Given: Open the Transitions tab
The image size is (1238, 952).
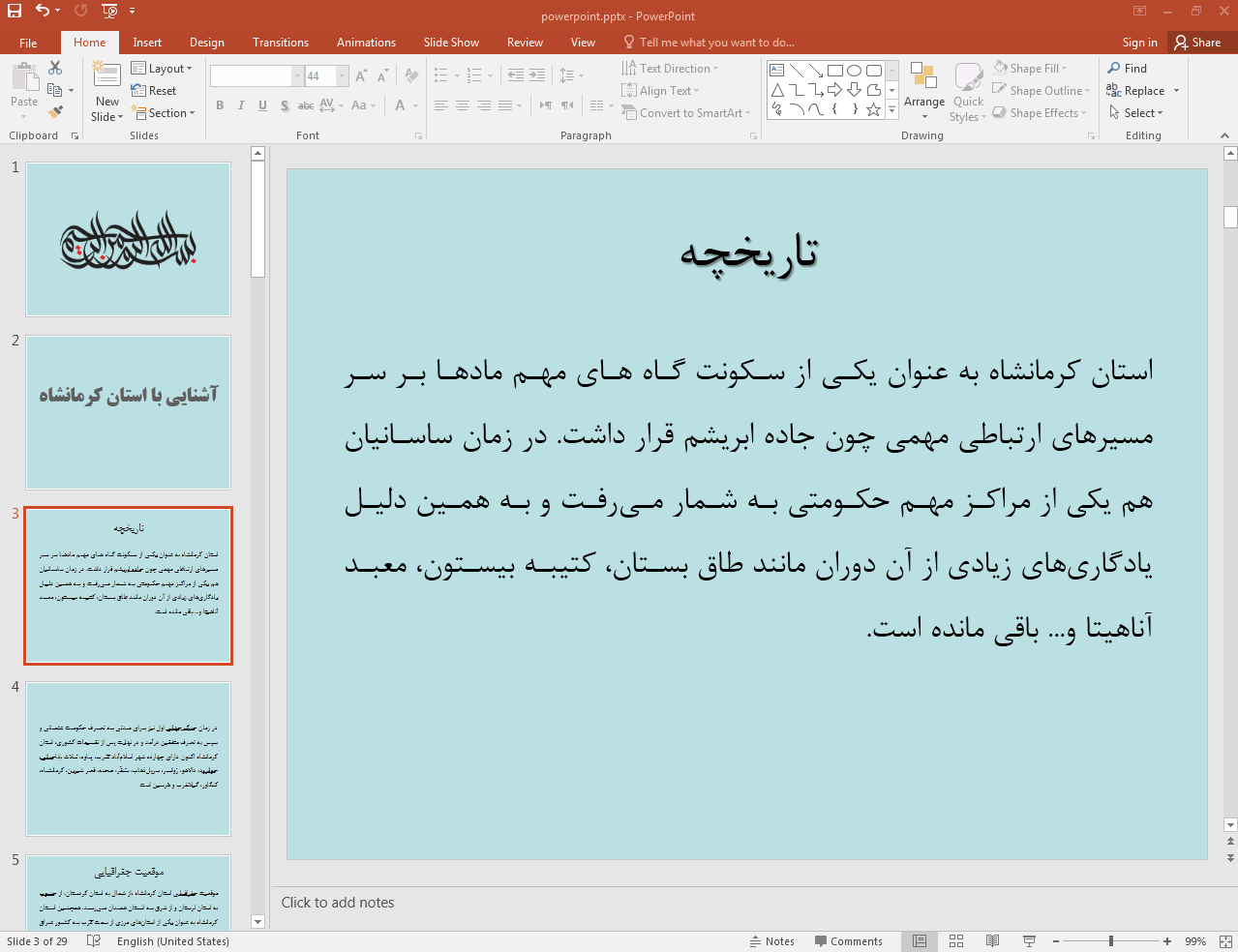Looking at the screenshot, I should (x=280, y=43).
